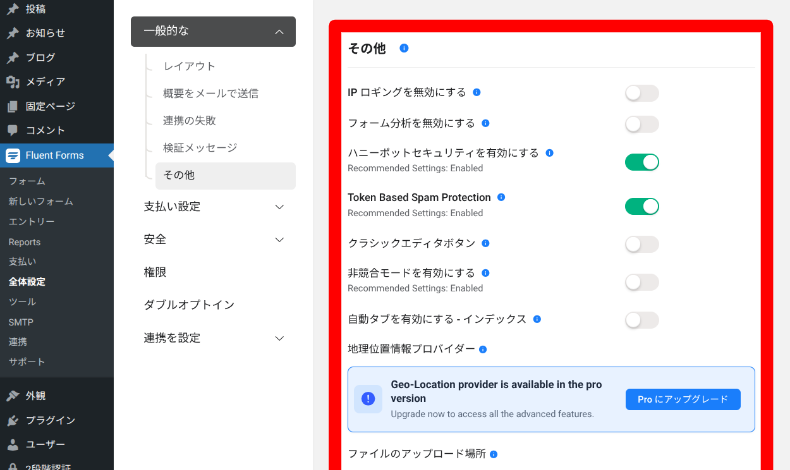Click info icon for ハニーポットセキュリティ
790x470 pixels.
click(550, 153)
